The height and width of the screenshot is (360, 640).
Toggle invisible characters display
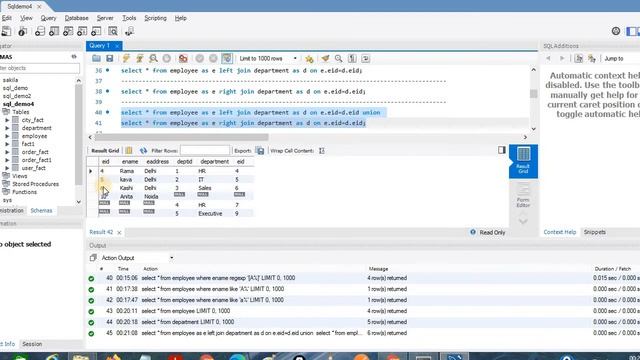point(352,58)
